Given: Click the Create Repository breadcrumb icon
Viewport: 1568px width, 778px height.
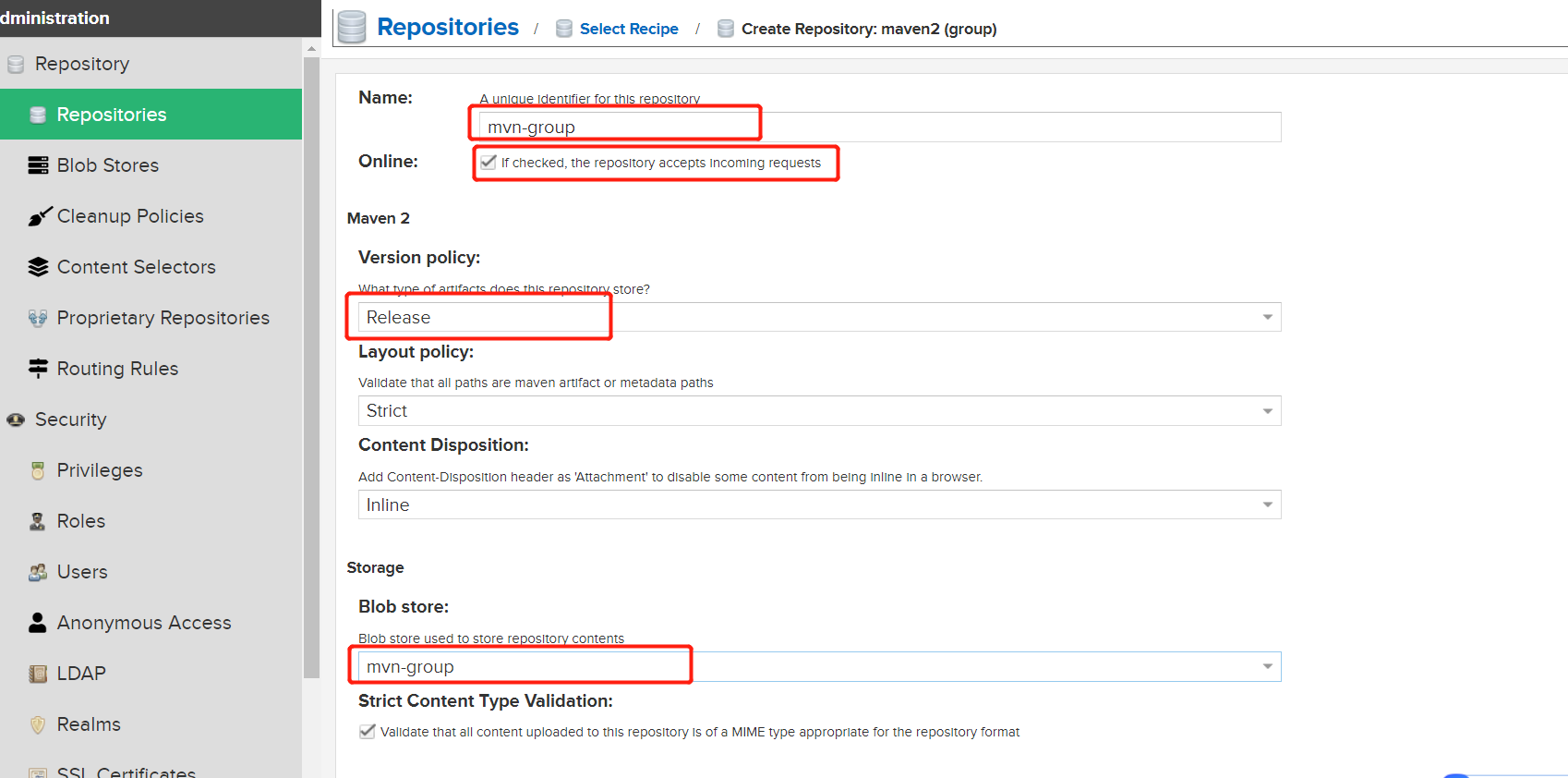Looking at the screenshot, I should tap(726, 29).
